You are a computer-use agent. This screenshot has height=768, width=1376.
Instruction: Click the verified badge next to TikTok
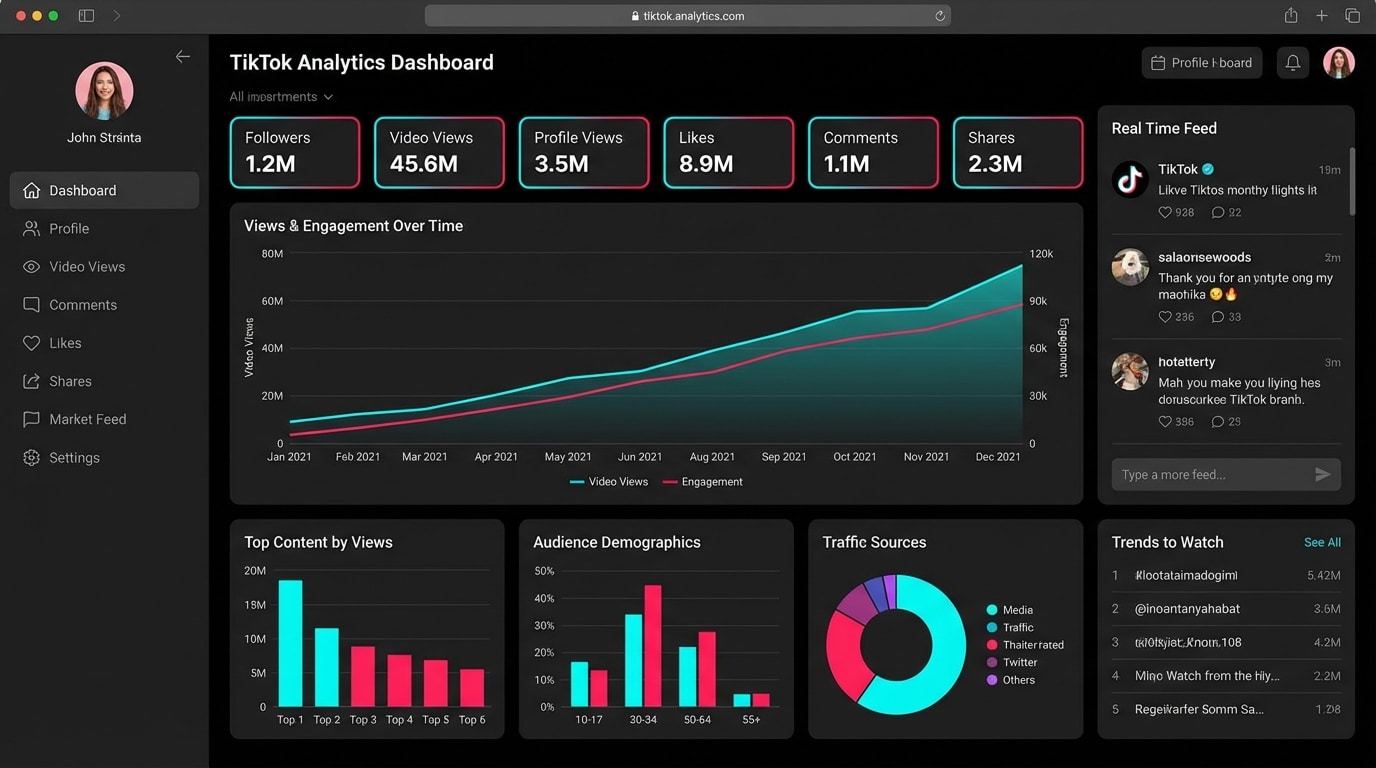click(x=1208, y=169)
